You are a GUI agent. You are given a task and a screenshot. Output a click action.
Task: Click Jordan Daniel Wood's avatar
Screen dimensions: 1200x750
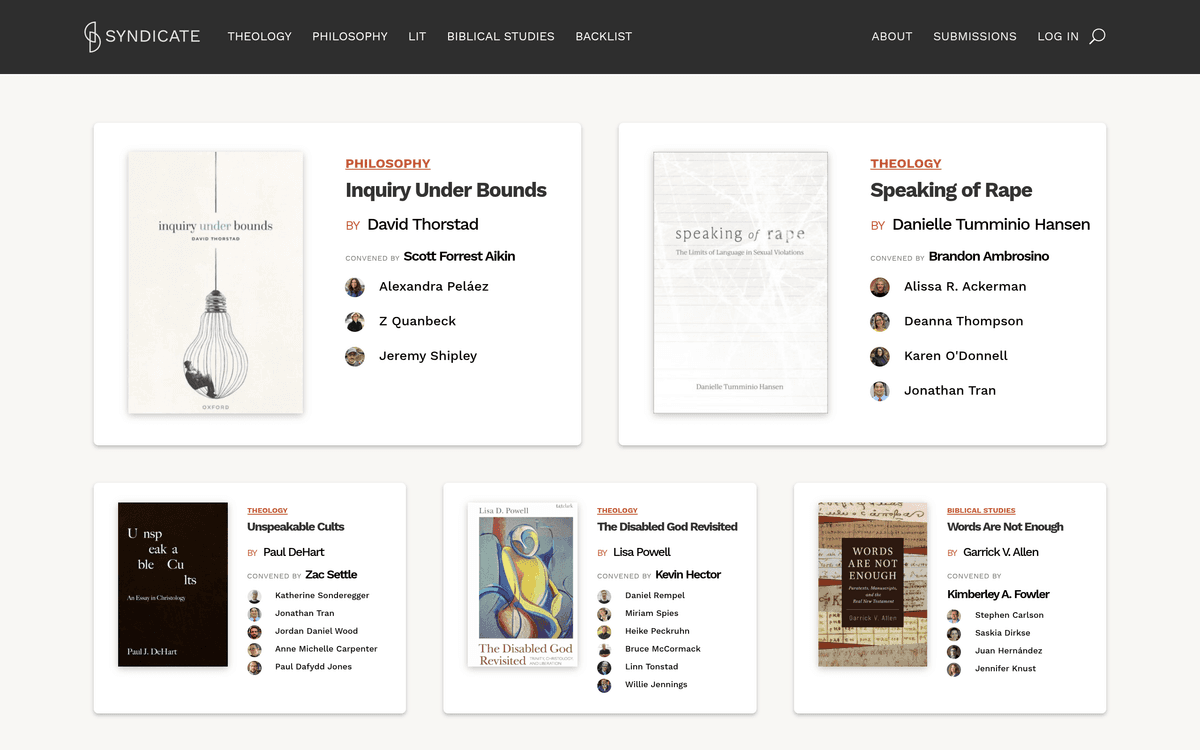pyautogui.click(x=255, y=632)
